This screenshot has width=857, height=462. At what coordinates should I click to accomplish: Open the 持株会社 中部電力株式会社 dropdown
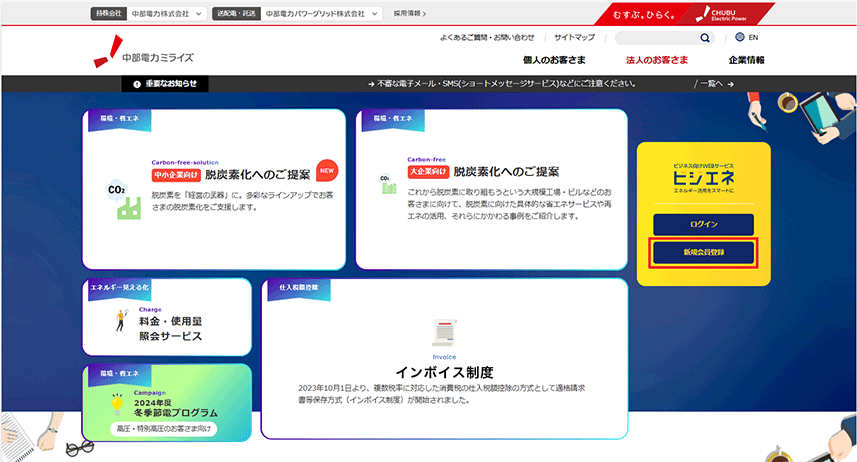pos(148,14)
